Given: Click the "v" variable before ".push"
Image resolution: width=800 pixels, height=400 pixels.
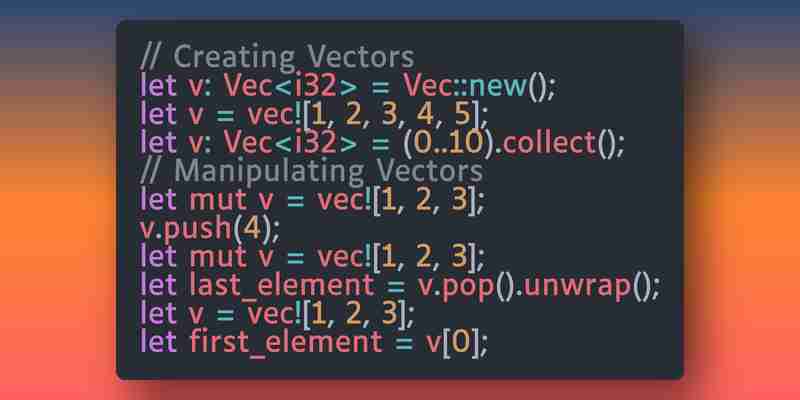Looking at the screenshot, I should (x=147, y=229).
